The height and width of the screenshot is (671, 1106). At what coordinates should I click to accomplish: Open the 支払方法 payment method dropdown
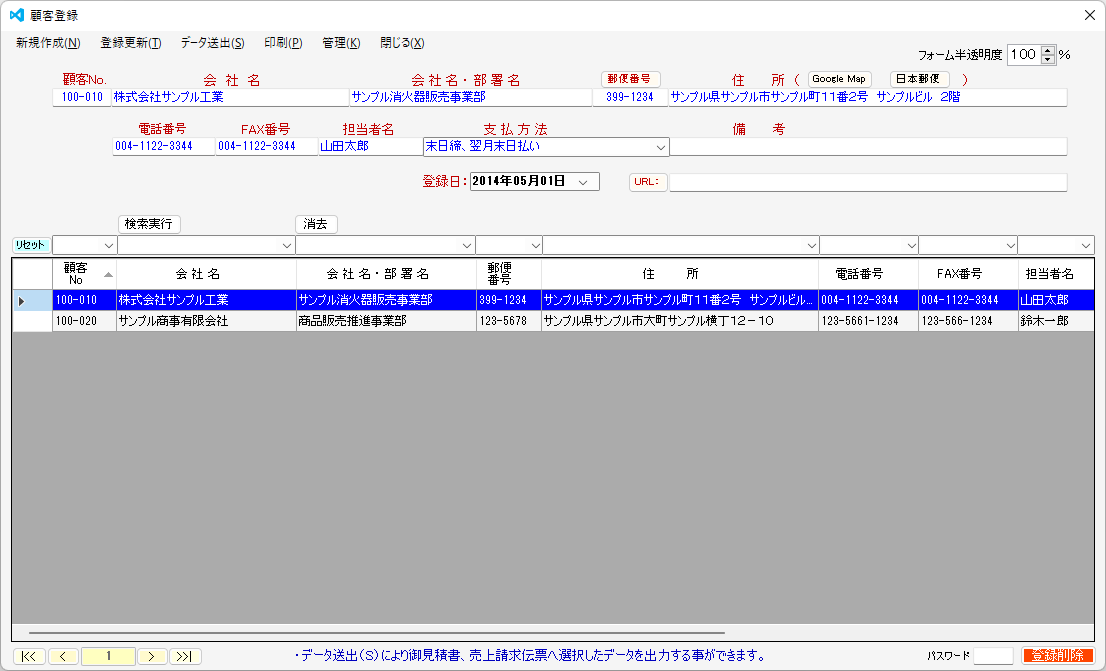pos(660,146)
